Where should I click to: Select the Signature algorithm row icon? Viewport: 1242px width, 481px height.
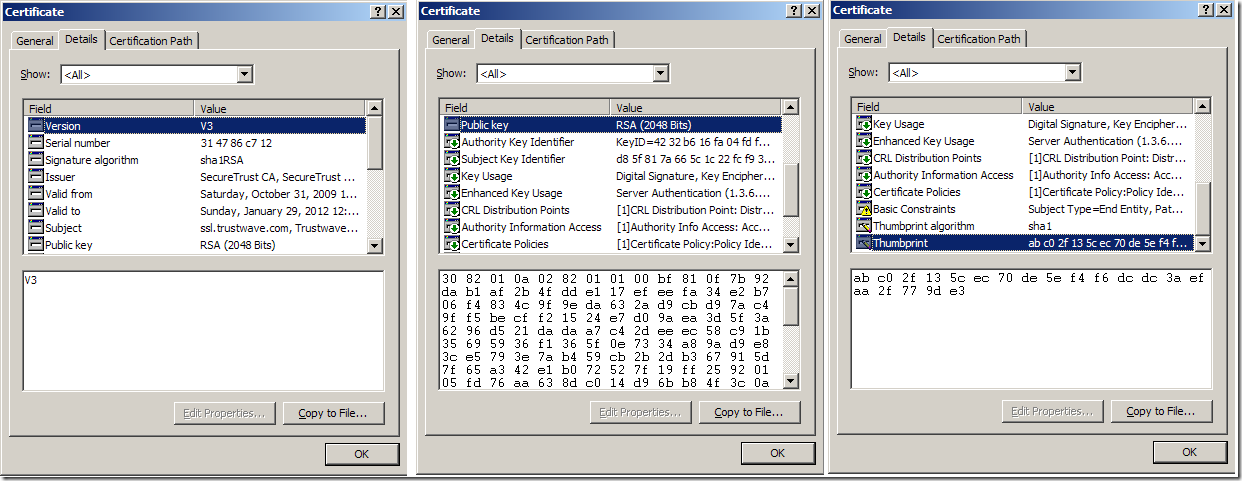(36, 160)
